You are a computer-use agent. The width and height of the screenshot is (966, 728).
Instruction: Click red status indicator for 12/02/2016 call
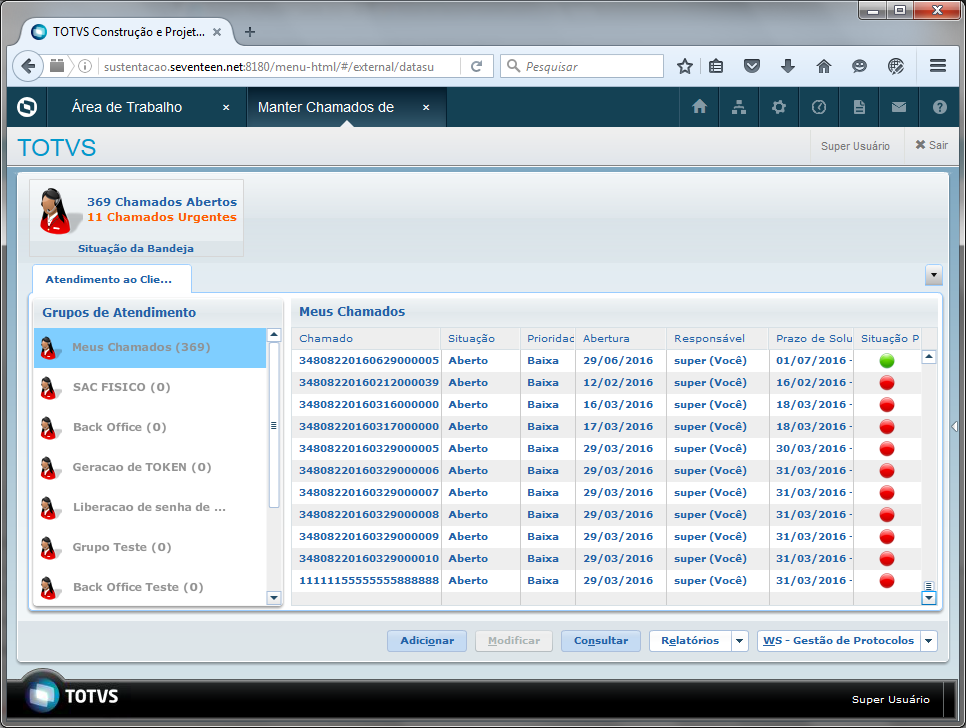tap(887, 383)
